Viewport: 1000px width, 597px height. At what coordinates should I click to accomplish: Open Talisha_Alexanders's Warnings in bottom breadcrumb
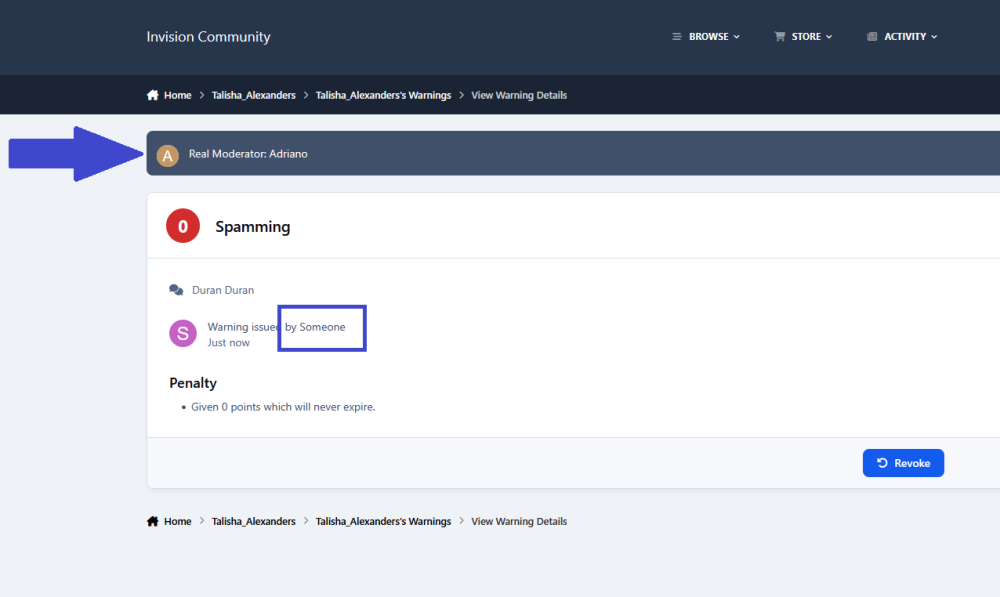point(383,521)
